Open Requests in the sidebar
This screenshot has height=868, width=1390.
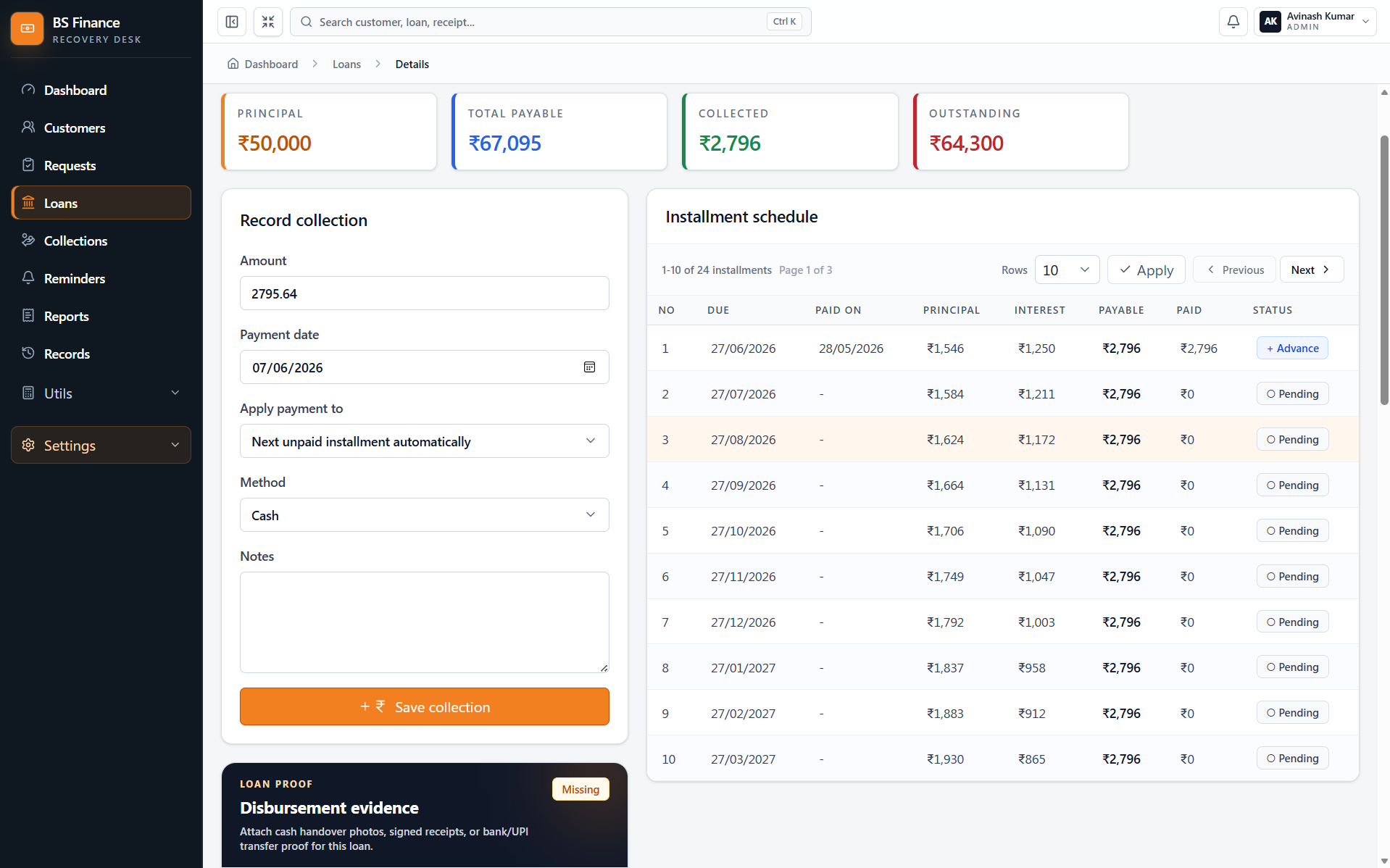pos(101,165)
